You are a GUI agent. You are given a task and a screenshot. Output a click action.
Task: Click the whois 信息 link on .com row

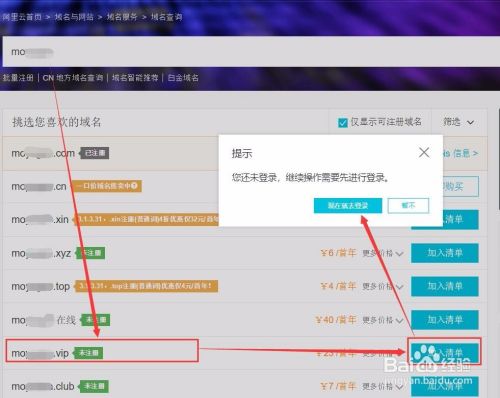461,153
